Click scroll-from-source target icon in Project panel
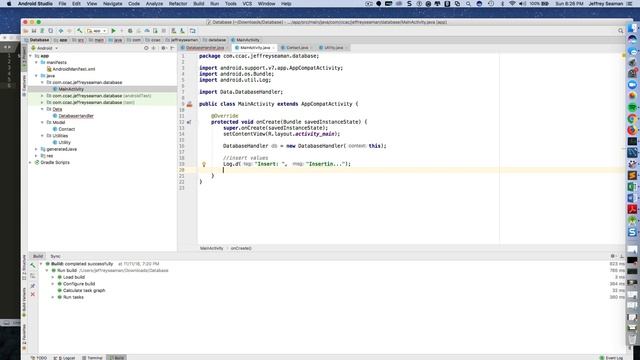The image size is (640, 360). click(146, 48)
